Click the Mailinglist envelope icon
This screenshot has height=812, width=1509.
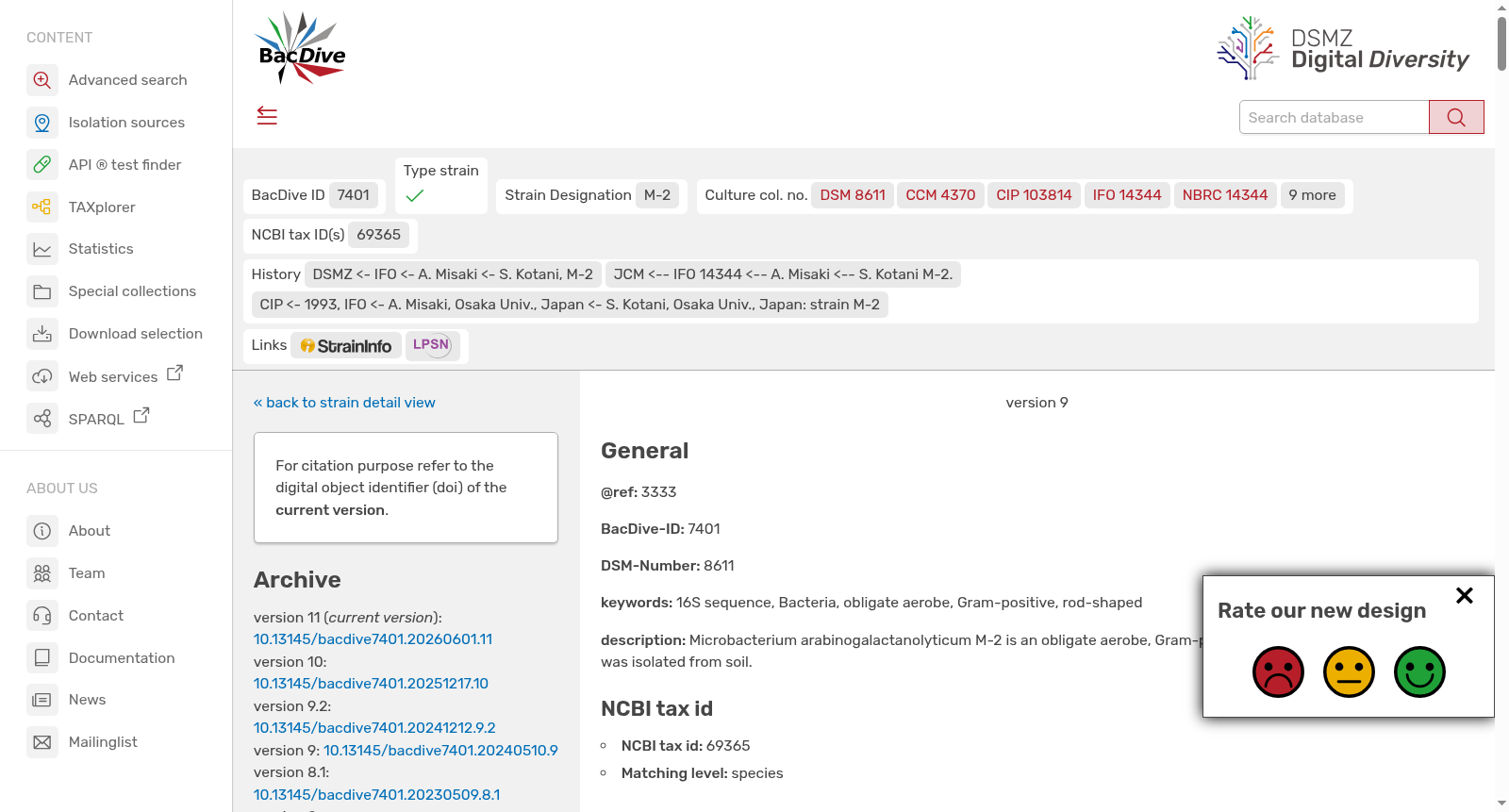[42, 742]
